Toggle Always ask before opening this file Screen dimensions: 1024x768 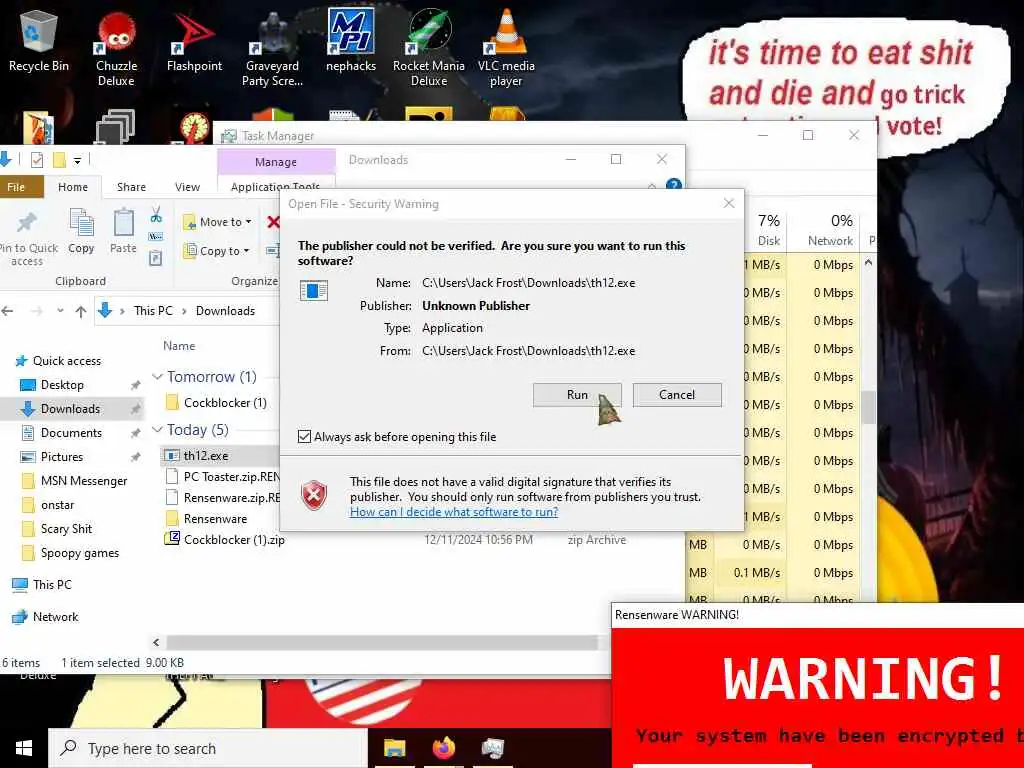pos(304,436)
